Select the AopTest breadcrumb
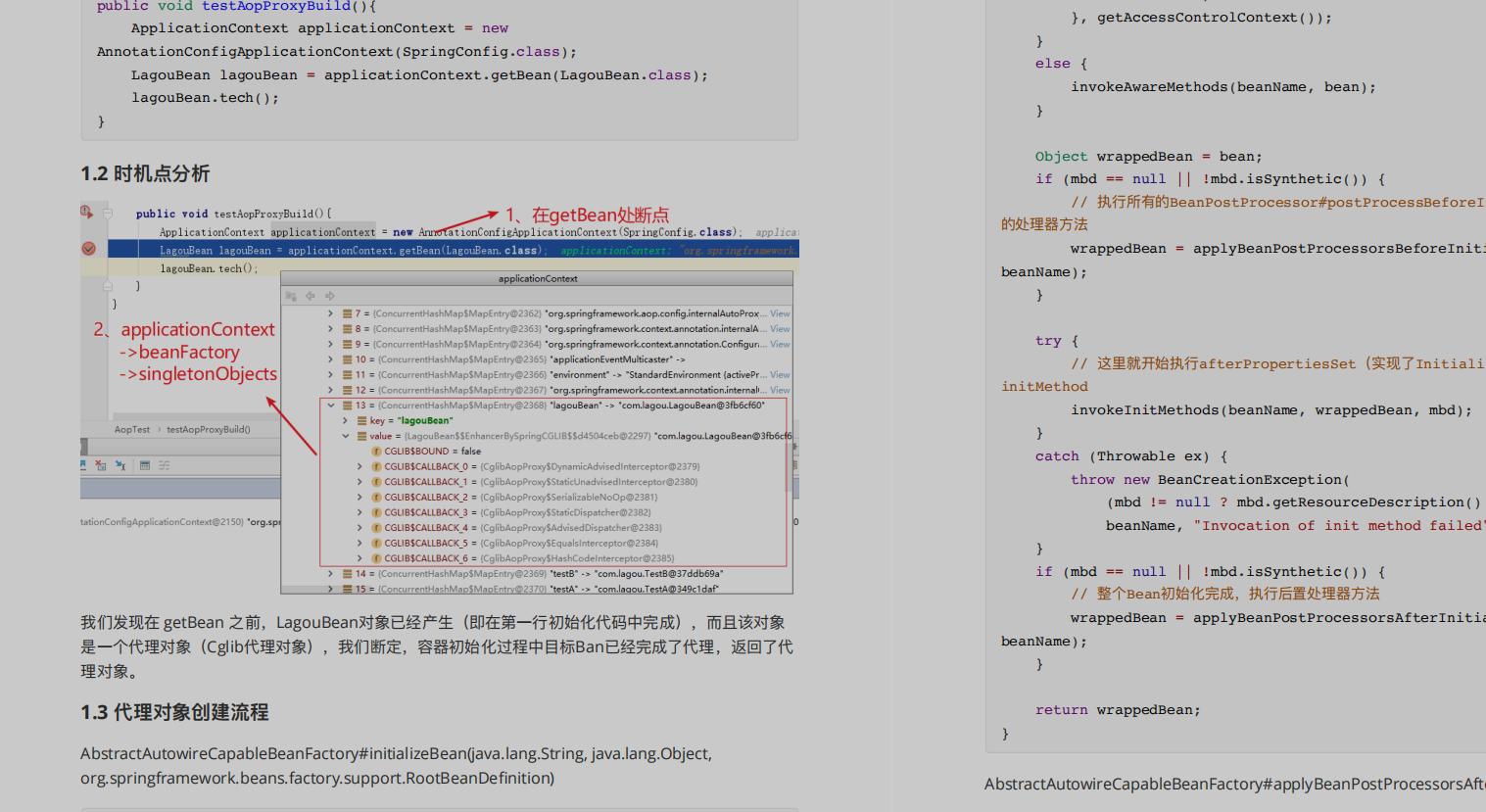 point(132,429)
